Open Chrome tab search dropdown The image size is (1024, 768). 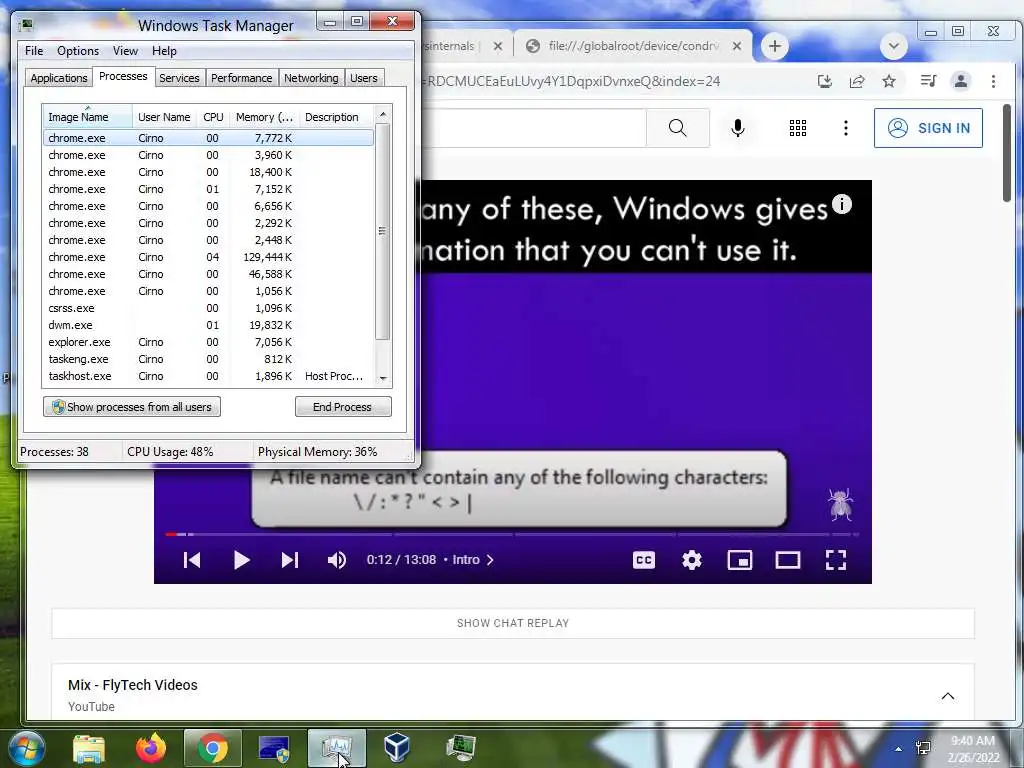893,46
